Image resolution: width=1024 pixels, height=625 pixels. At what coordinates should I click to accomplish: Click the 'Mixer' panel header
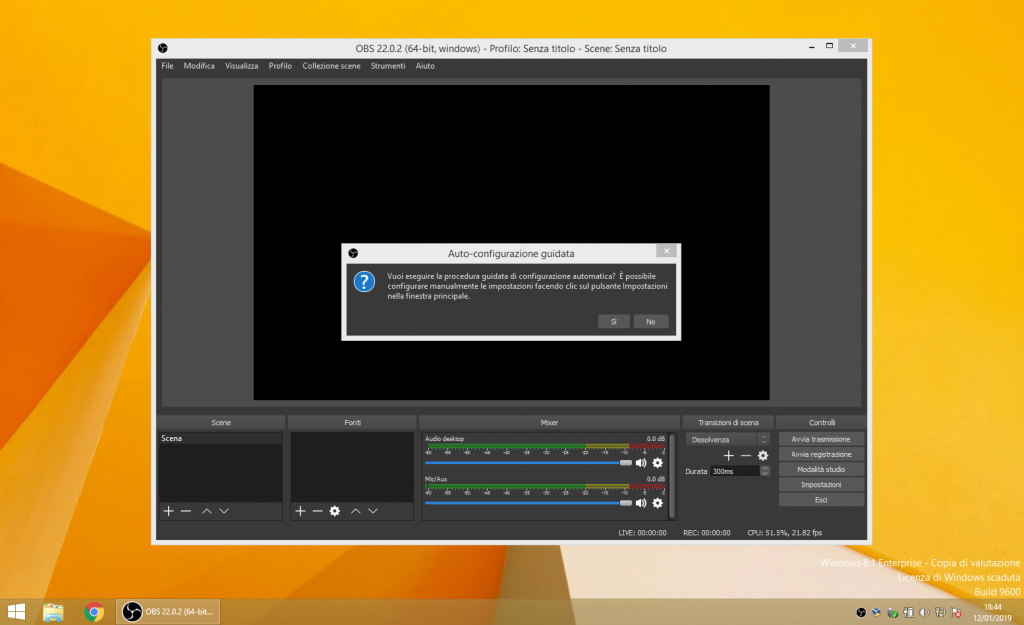click(549, 423)
